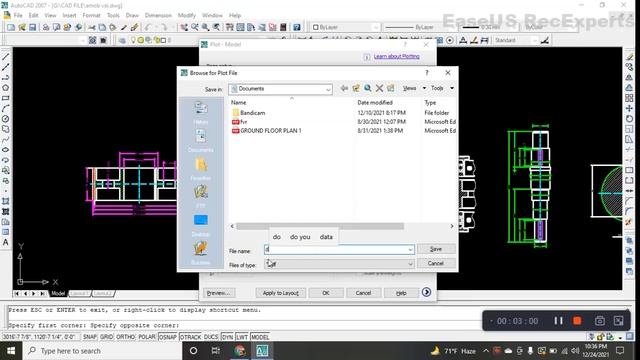
Task: Open the Draw menu
Action: [x=132, y=15]
